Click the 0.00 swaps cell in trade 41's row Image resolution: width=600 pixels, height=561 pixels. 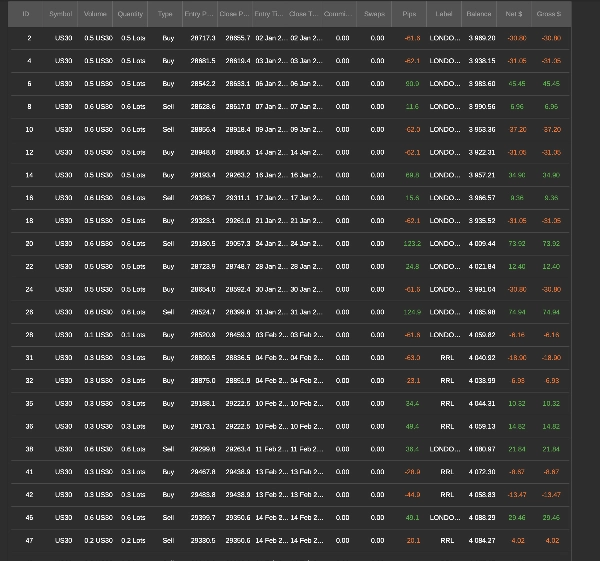(377, 472)
